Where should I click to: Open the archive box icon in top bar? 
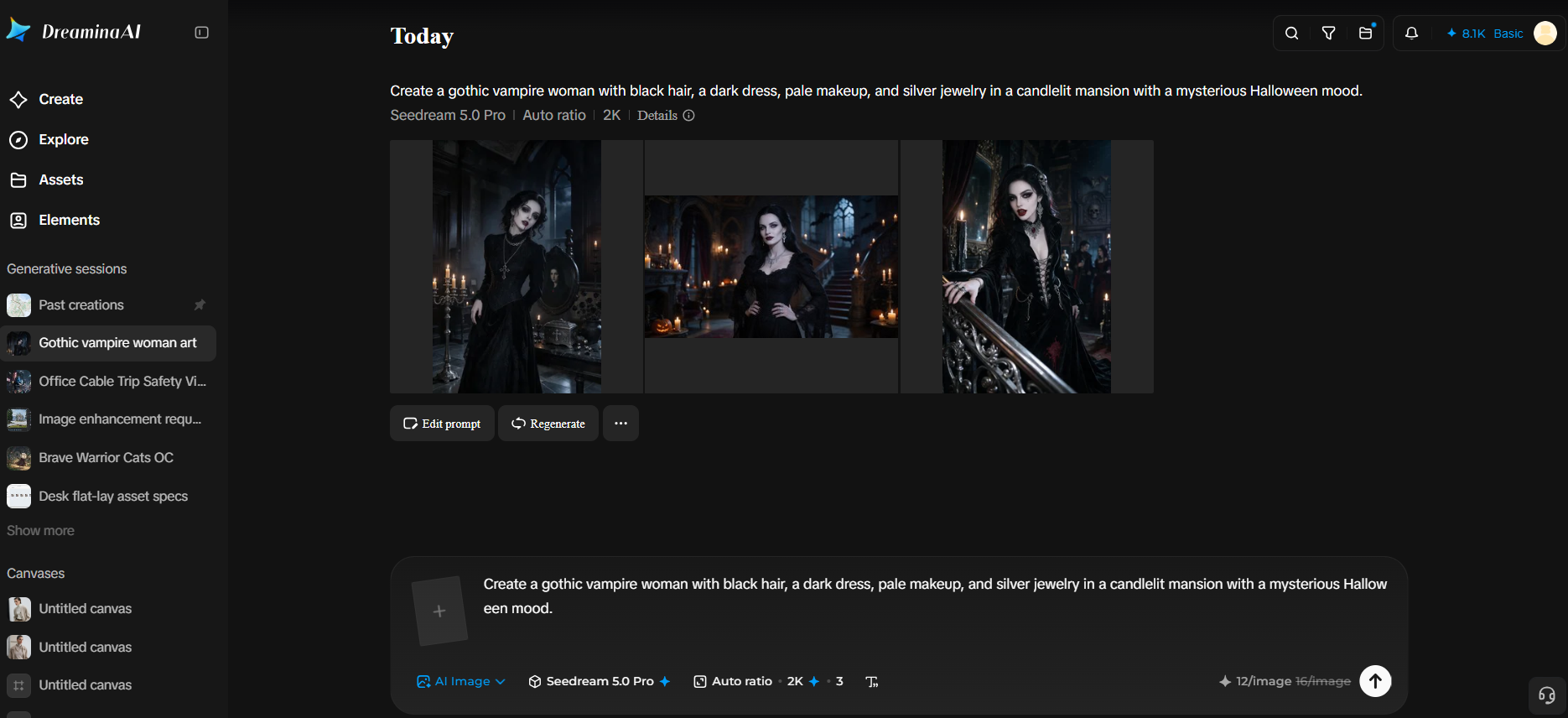[x=1366, y=34]
